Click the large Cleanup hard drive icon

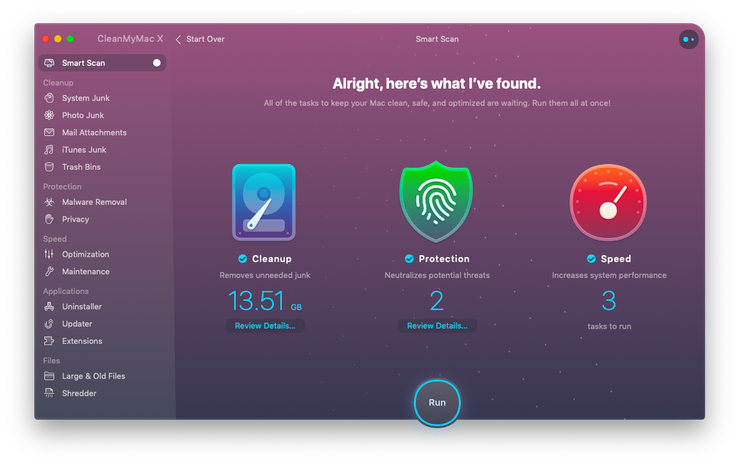(264, 202)
